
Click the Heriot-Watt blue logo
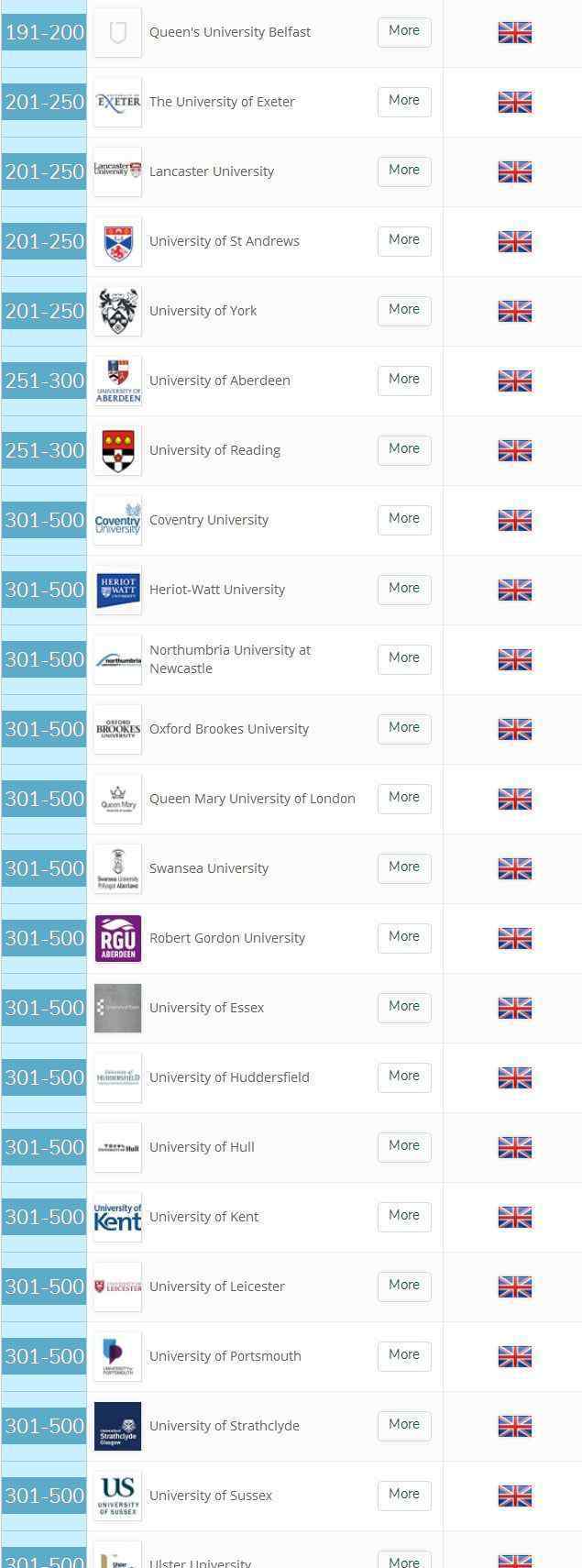coord(118,590)
